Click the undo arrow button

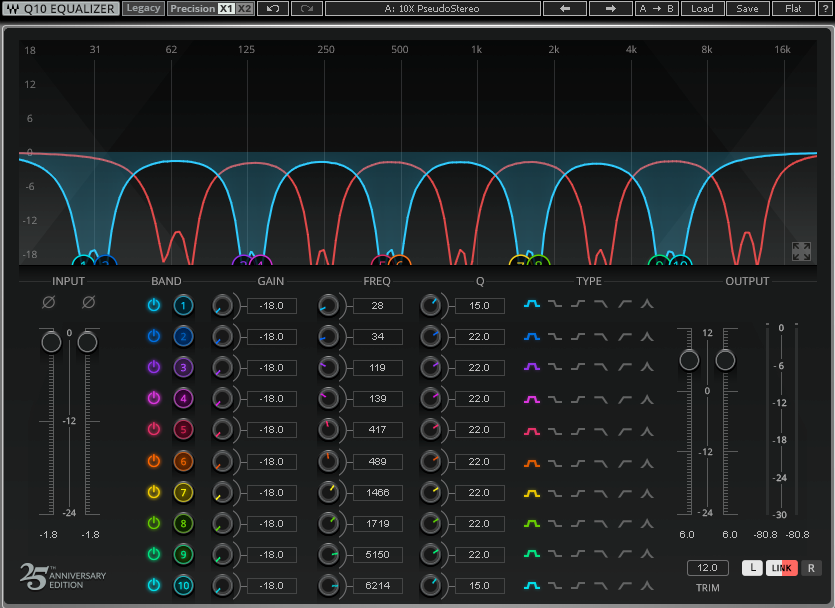273,9
